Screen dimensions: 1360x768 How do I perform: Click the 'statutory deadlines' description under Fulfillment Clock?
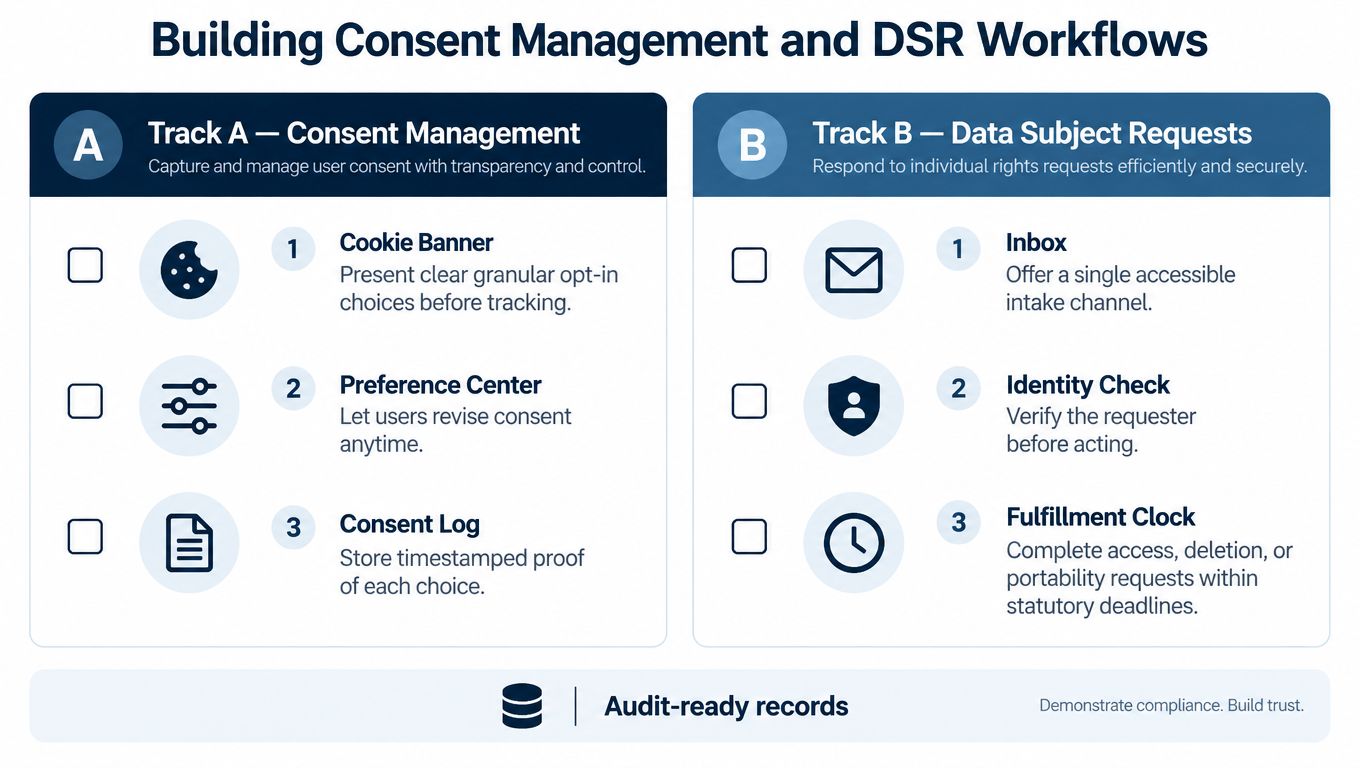coord(1149,578)
